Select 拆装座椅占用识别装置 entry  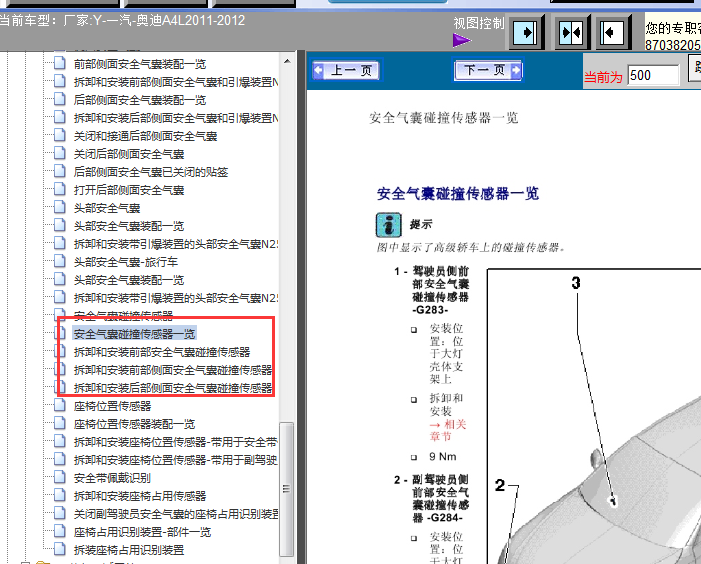(129, 550)
